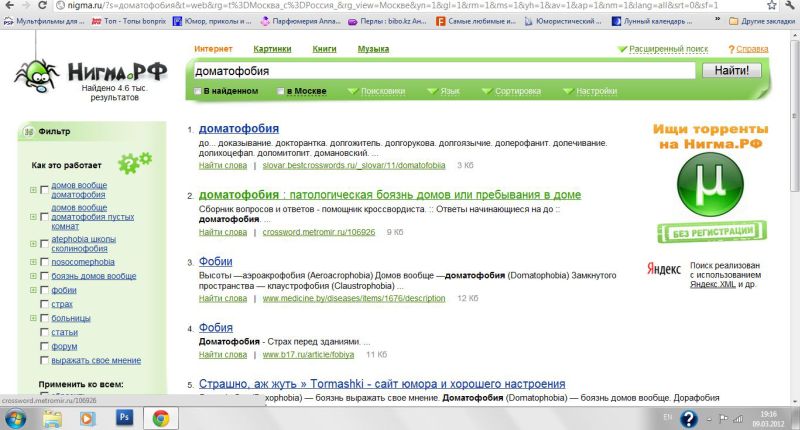
Task: Check the 'форум' filter checkbox
Action: (44, 346)
